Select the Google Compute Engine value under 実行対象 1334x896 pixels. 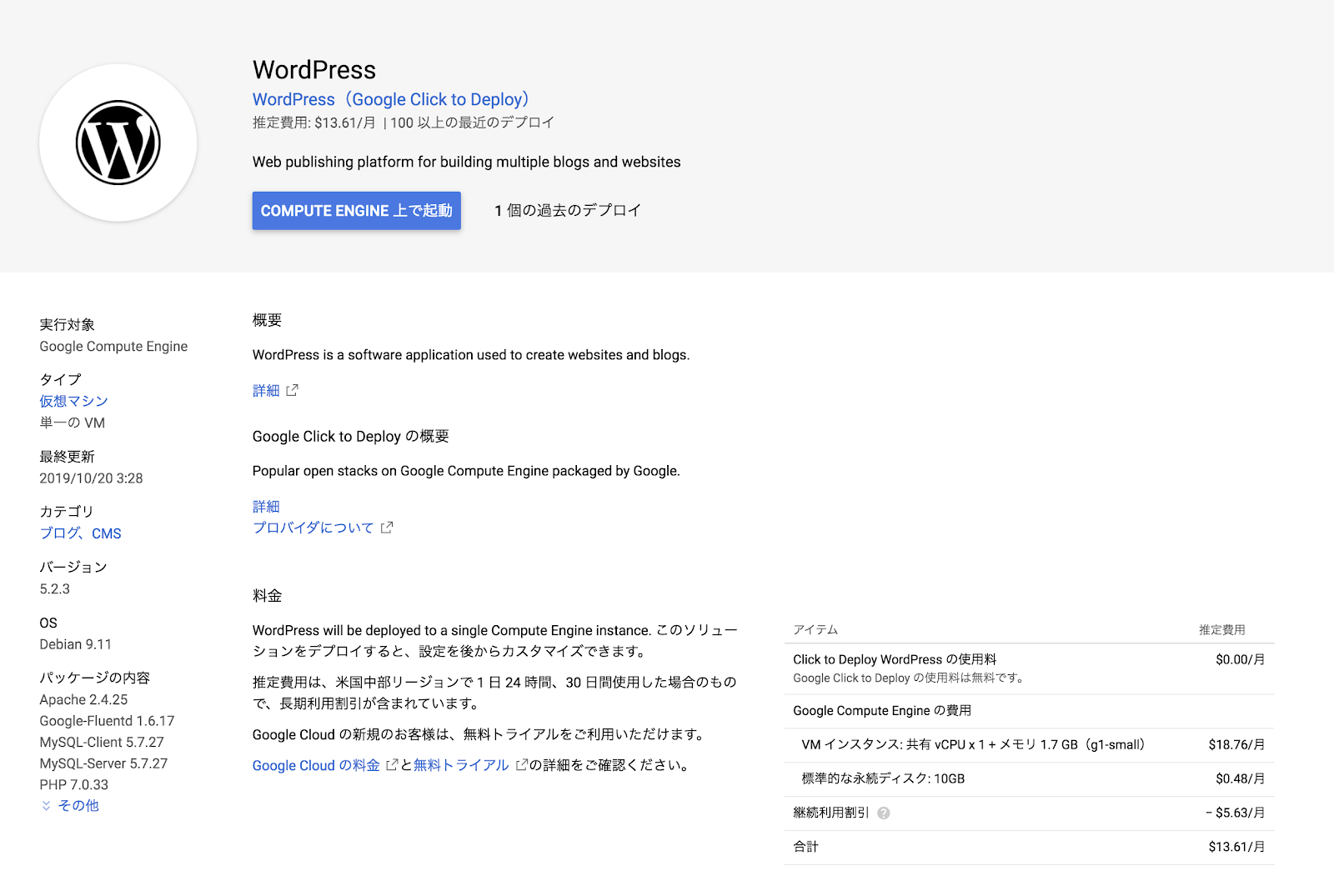pos(113,347)
